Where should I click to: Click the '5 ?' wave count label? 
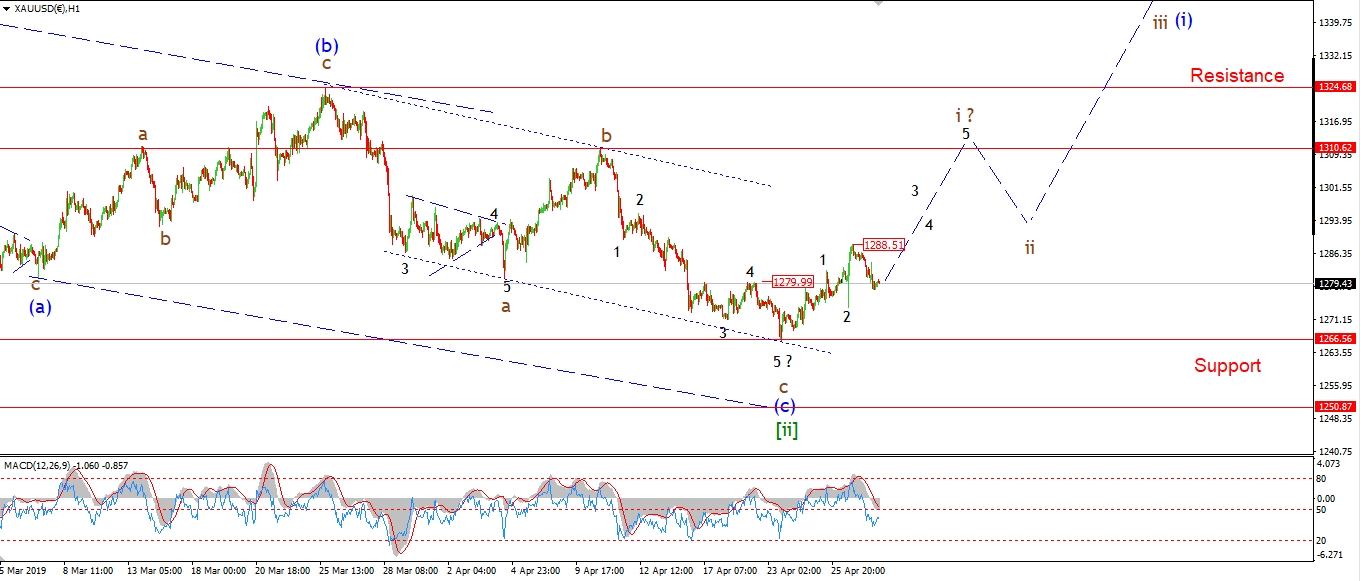(x=781, y=361)
